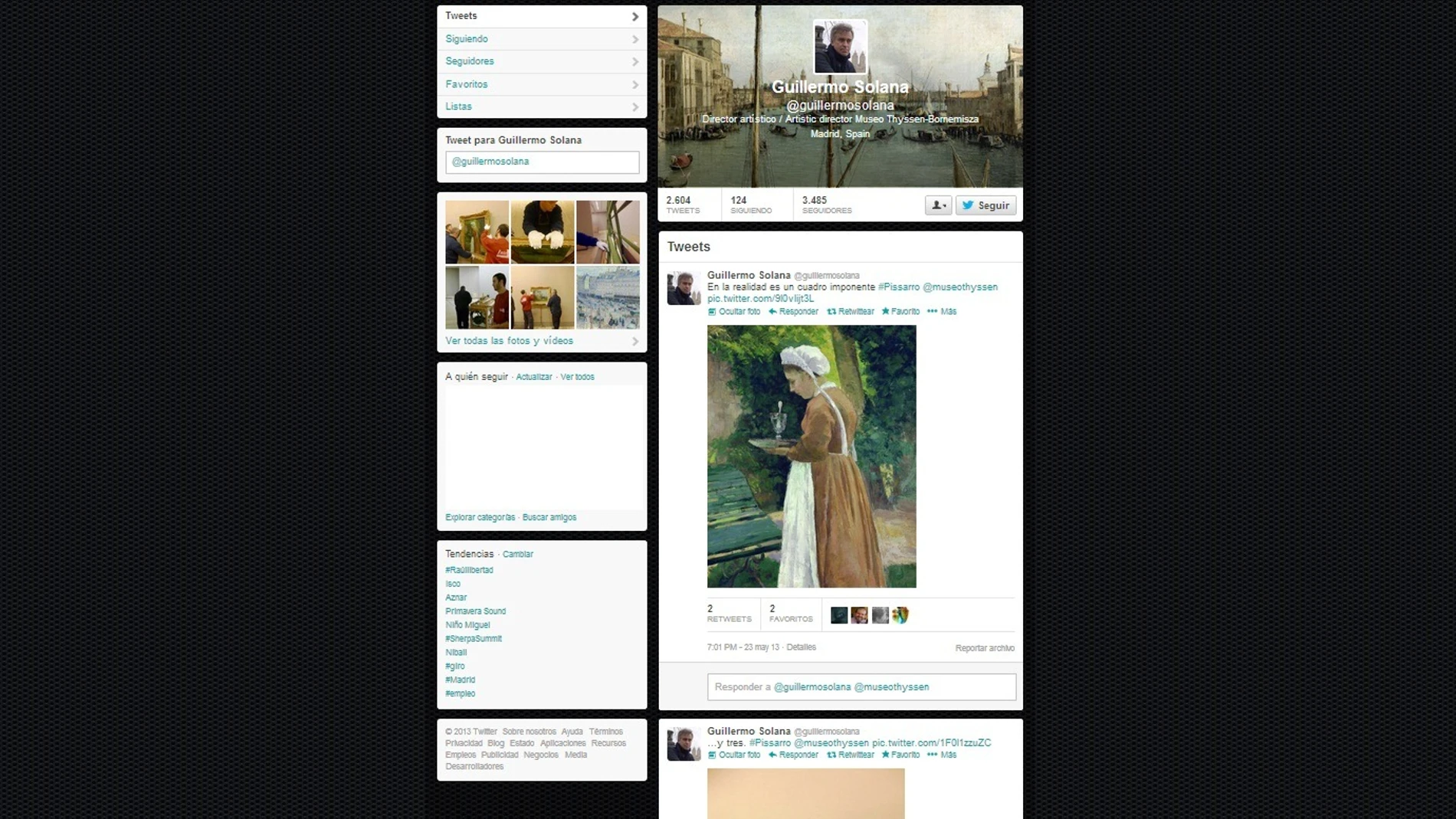Click the #Pissarro hashtag in first tweet
This screenshot has height=819, width=1456.
(898, 287)
